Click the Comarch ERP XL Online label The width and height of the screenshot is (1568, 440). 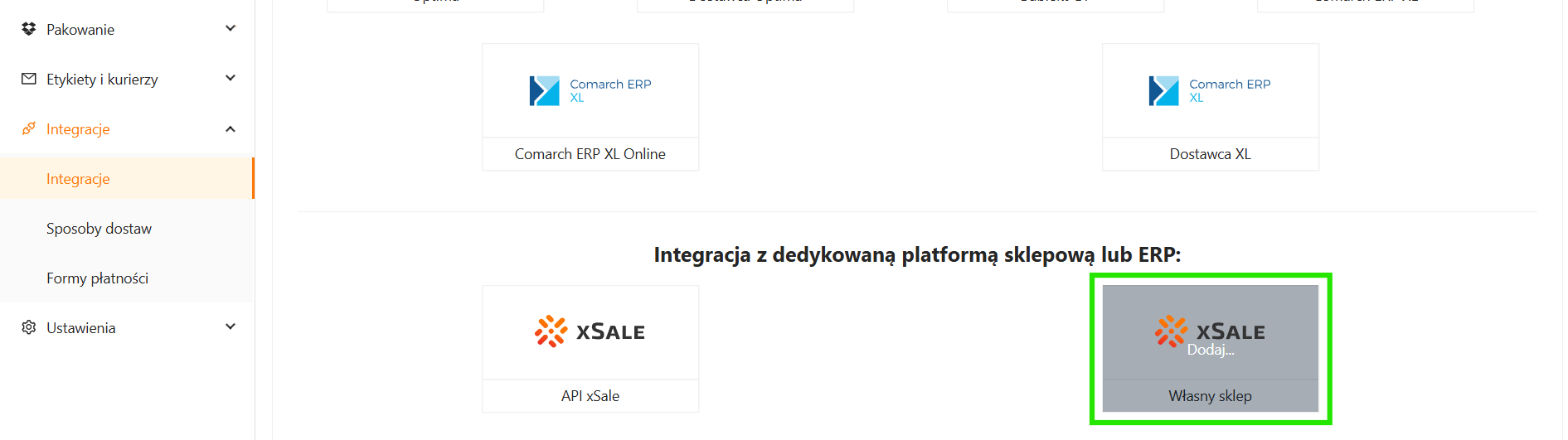pos(590,154)
